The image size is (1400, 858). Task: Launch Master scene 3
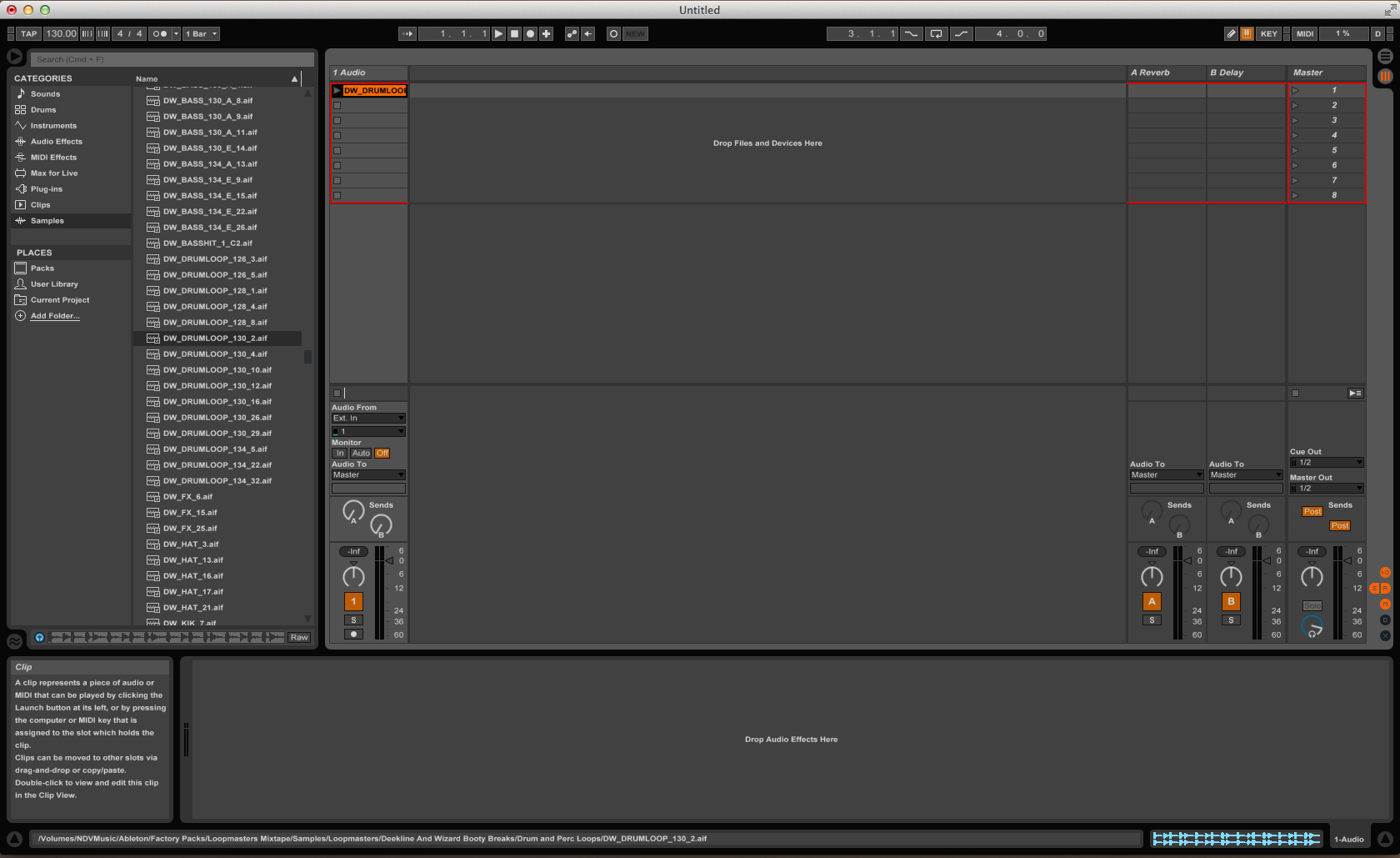click(1295, 120)
